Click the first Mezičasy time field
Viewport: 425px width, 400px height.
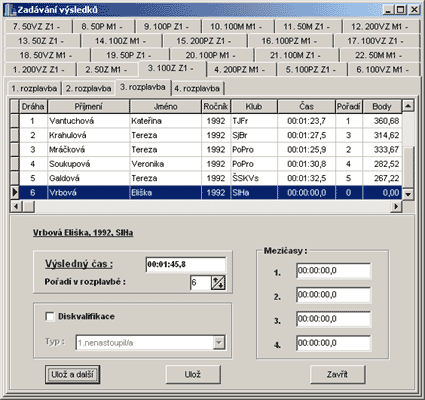333,270
